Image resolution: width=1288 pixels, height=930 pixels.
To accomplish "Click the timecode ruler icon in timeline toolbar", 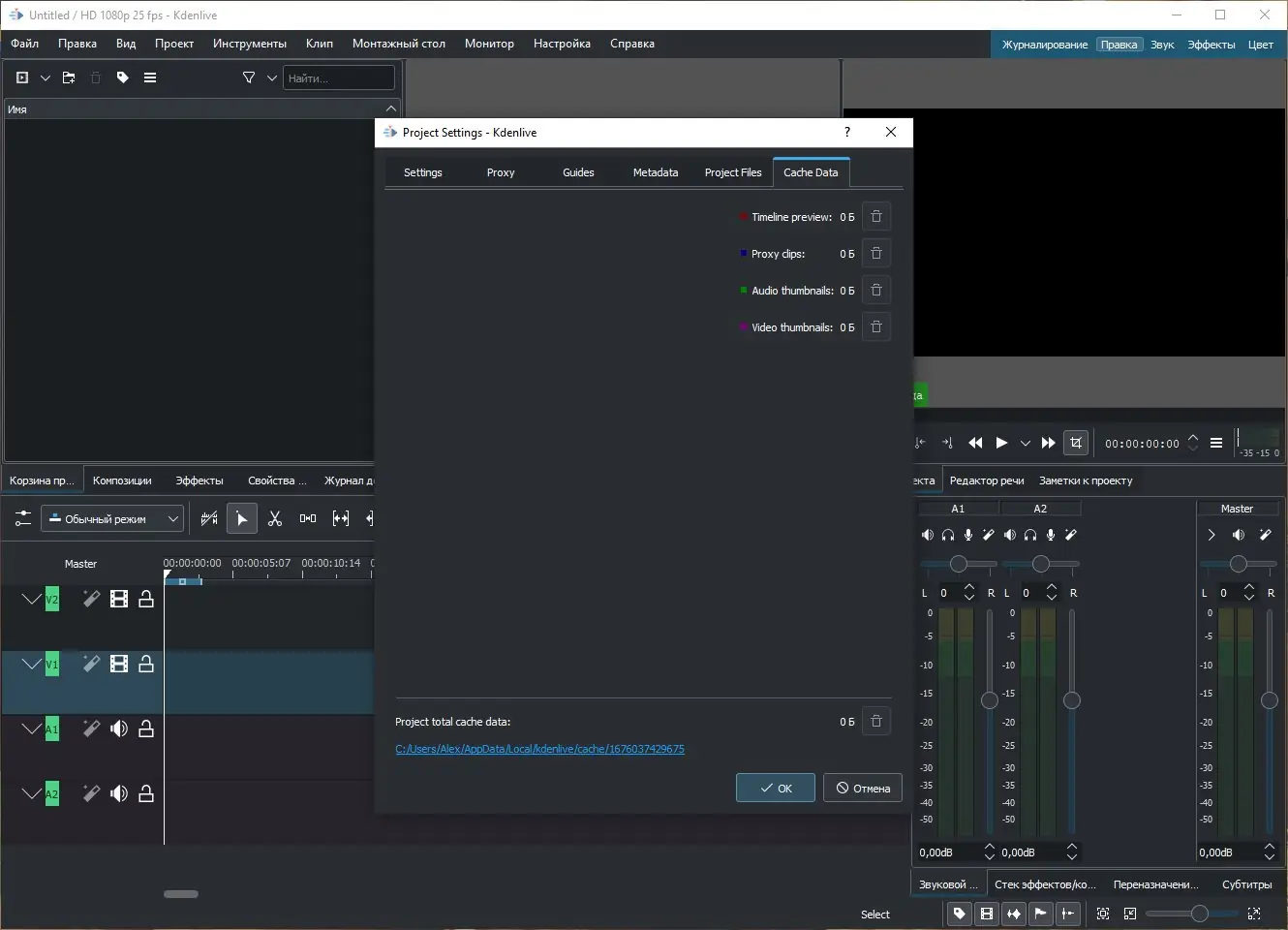I will 209,519.
